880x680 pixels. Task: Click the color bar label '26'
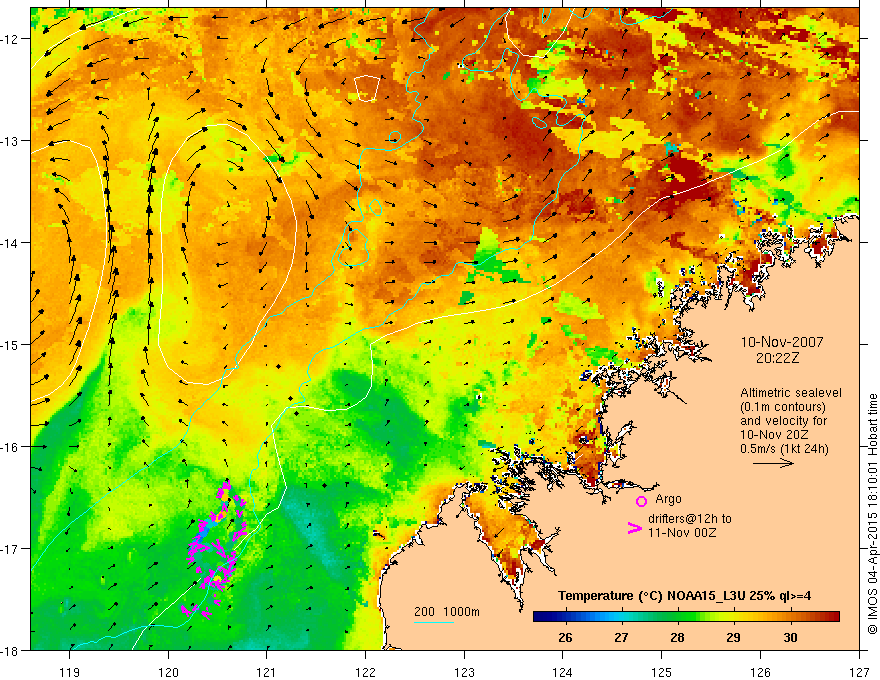pyautogui.click(x=565, y=637)
